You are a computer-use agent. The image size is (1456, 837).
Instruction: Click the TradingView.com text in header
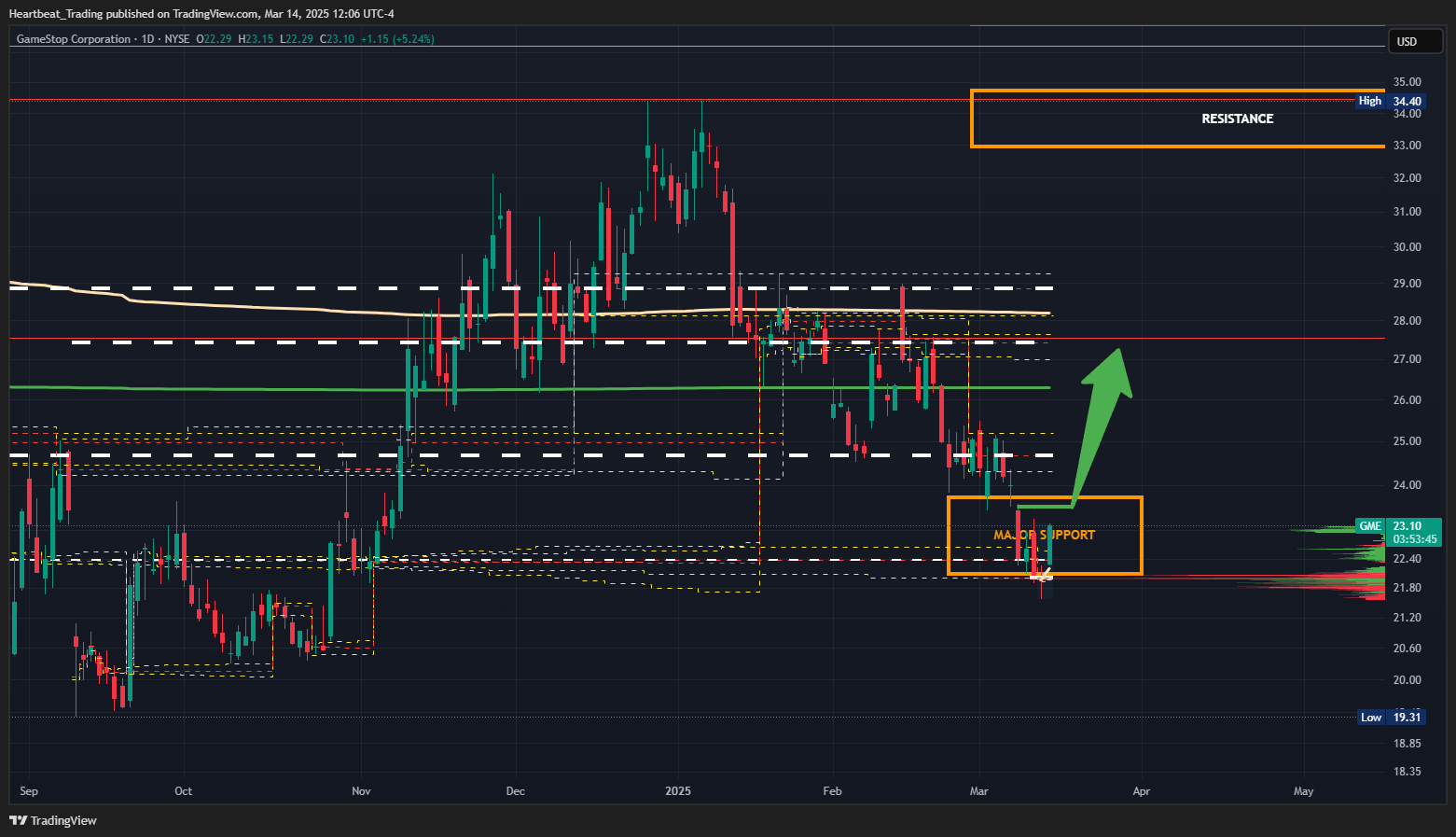pos(214,14)
